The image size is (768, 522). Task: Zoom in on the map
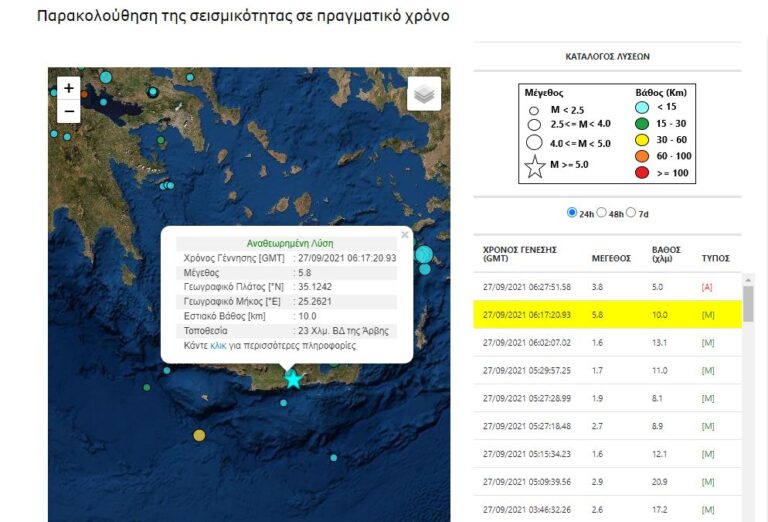pos(68,88)
